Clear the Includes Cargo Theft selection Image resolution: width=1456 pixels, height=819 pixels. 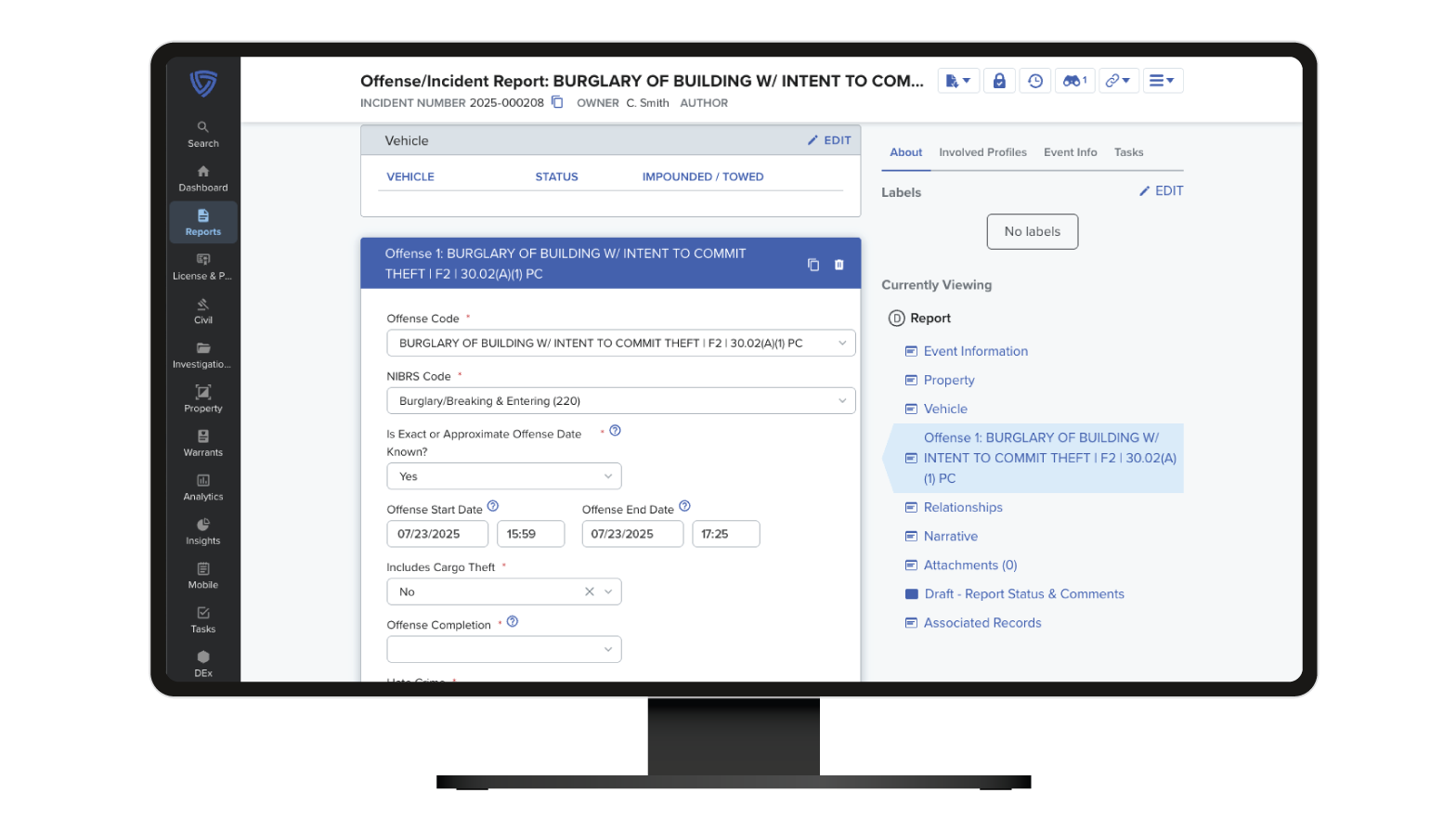tap(589, 591)
